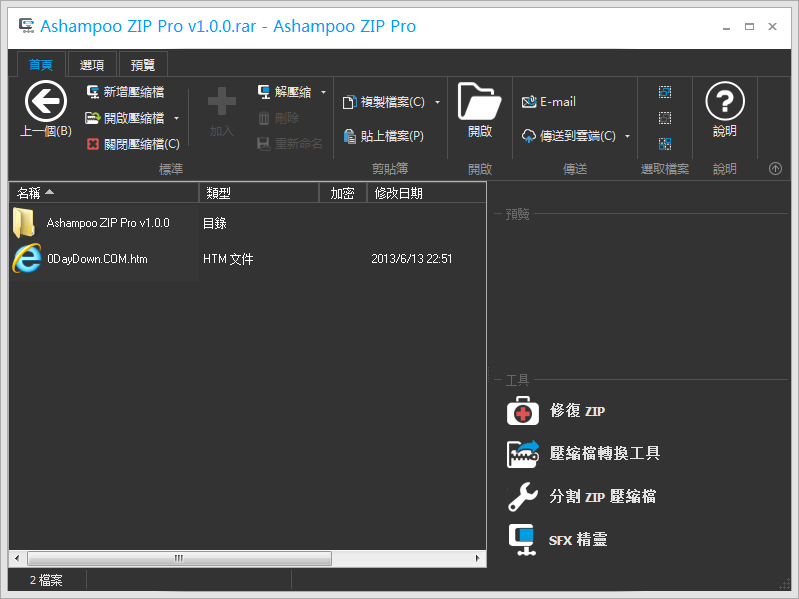Click the large 開啟 folder icon

(480, 101)
